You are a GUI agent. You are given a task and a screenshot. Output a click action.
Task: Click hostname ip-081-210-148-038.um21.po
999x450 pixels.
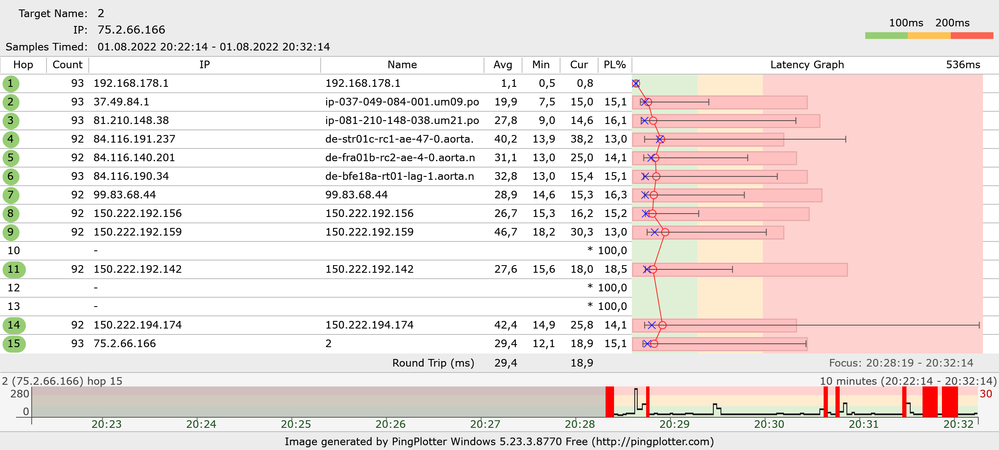tap(402, 120)
